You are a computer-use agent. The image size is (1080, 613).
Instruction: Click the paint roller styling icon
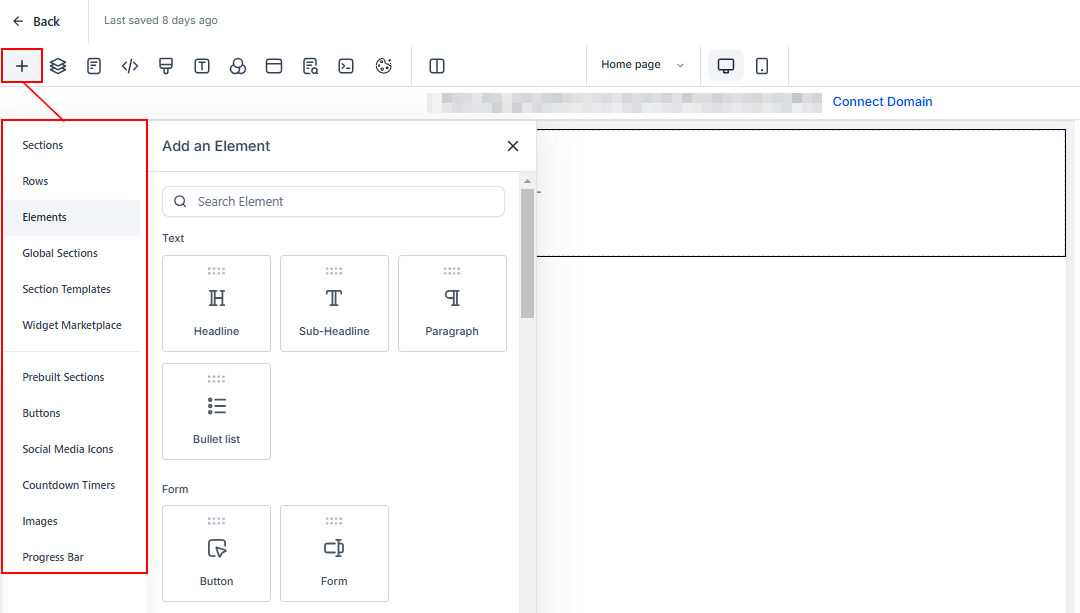pos(166,66)
